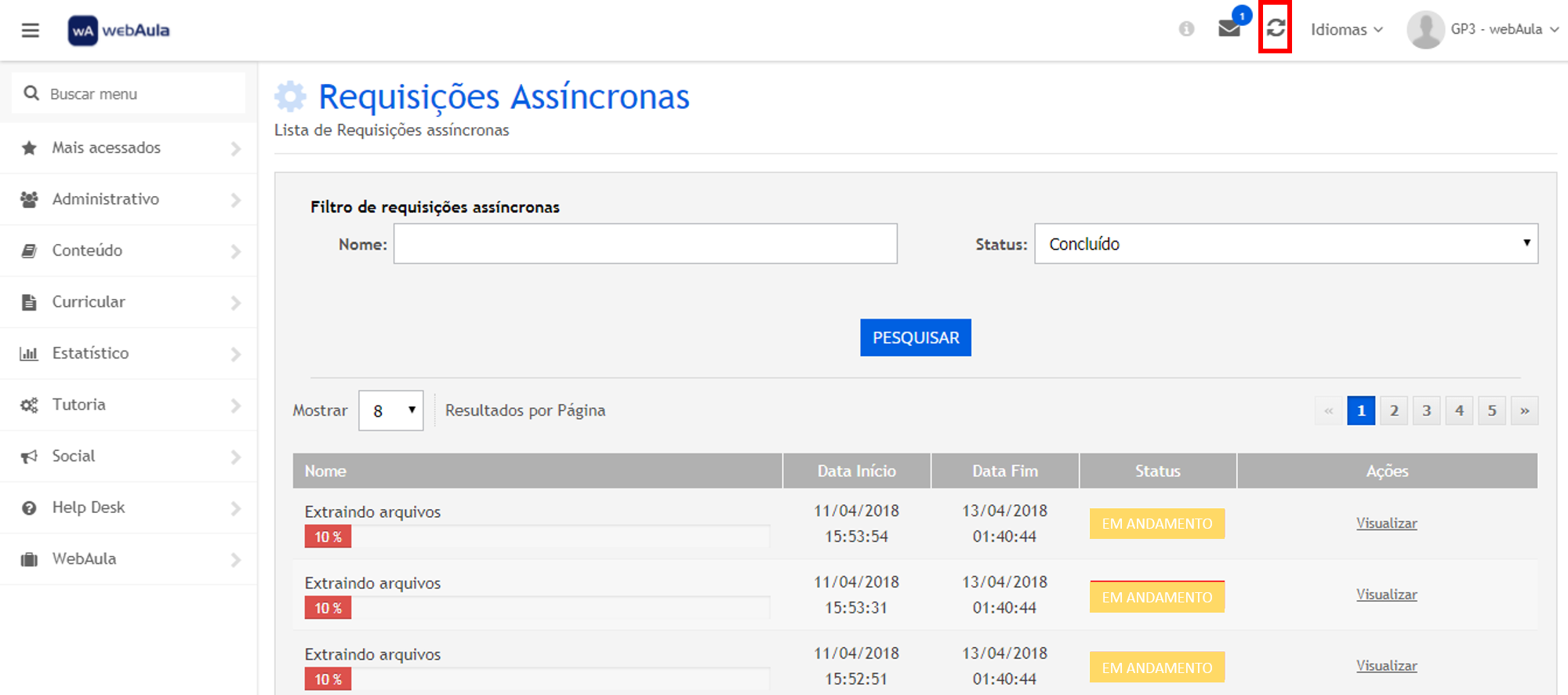Open the Idiomas language dropdown
Image resolution: width=1568 pixels, height=695 pixels.
click(1346, 30)
